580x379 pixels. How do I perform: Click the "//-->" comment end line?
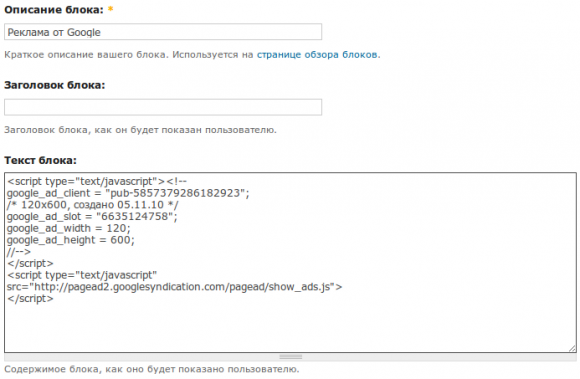[x=18, y=252]
